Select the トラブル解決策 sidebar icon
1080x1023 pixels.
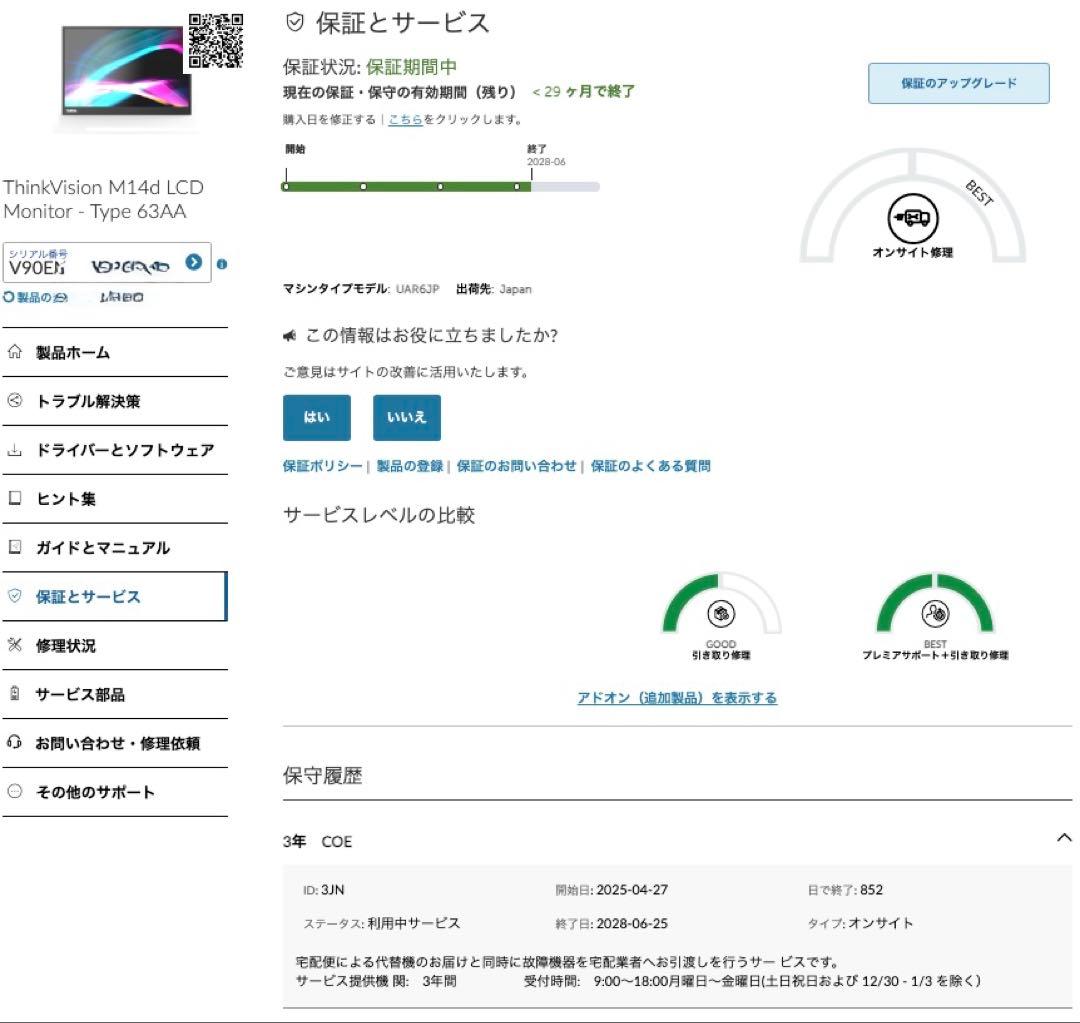click(x=14, y=401)
